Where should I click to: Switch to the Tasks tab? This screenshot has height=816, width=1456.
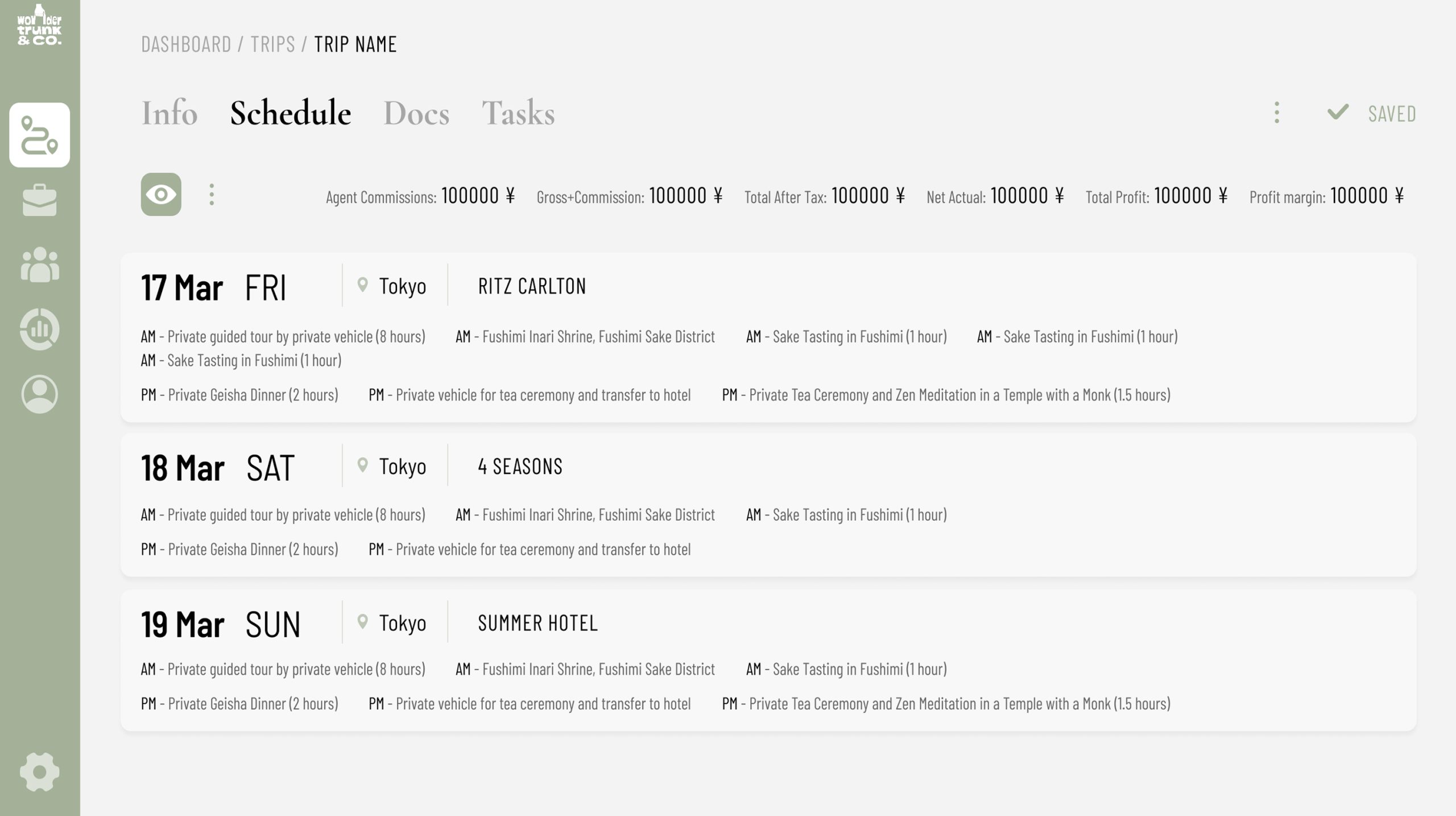(x=518, y=113)
